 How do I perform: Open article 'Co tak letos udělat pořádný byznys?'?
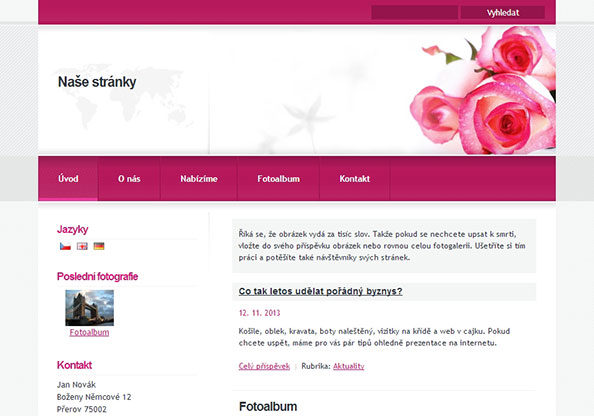[x=320, y=291]
